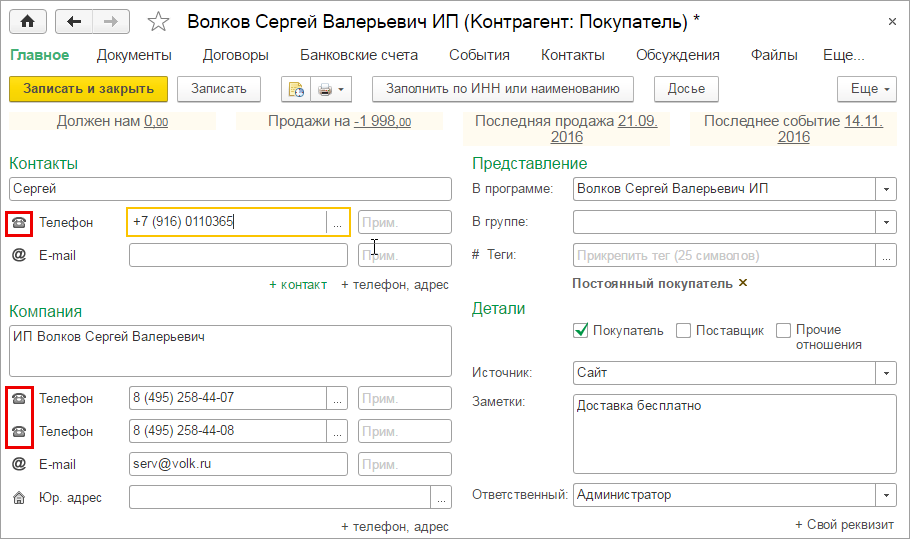This screenshot has height=539, width=910.
Task: Click Заполнить по ИНН или наименованию
Action: (502, 89)
